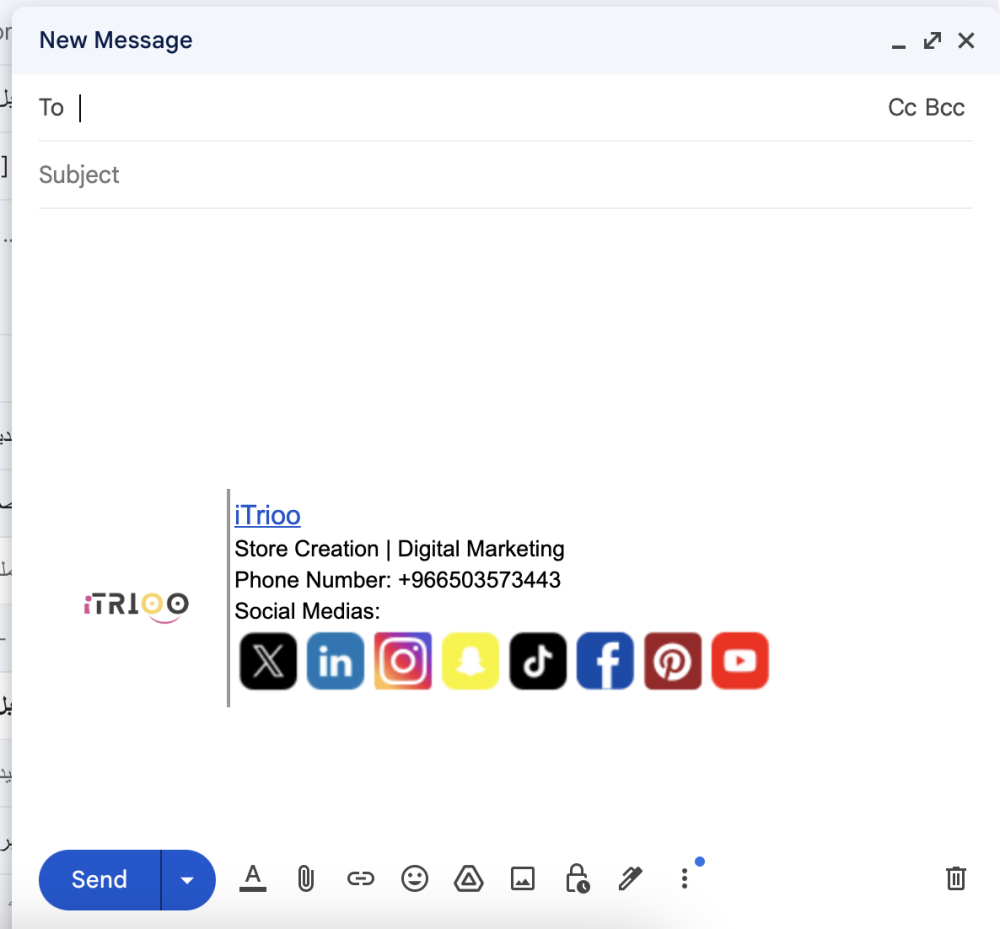Open the TikTok social icon
Image resolution: width=1000 pixels, height=929 pixels.
[538, 661]
